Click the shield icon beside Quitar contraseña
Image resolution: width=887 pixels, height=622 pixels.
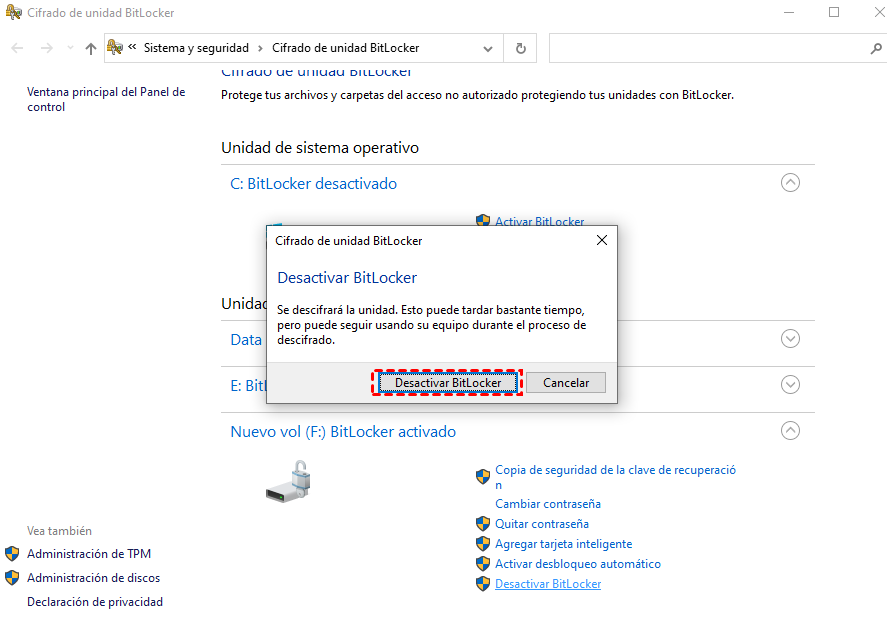pos(483,523)
